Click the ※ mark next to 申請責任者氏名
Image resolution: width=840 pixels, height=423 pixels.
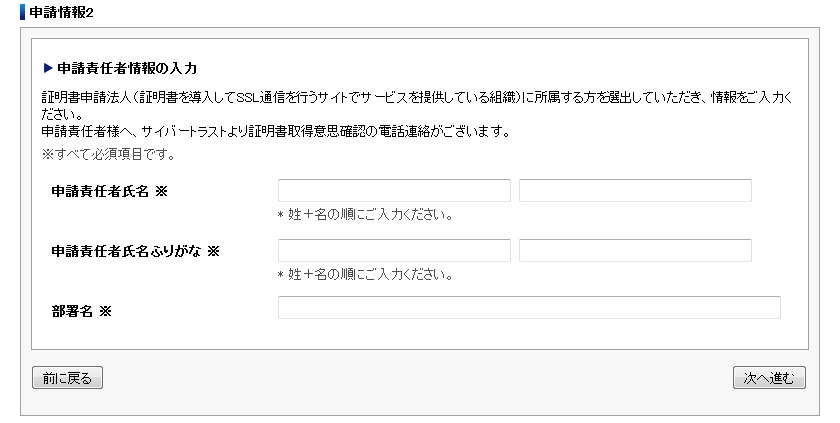click(x=161, y=191)
